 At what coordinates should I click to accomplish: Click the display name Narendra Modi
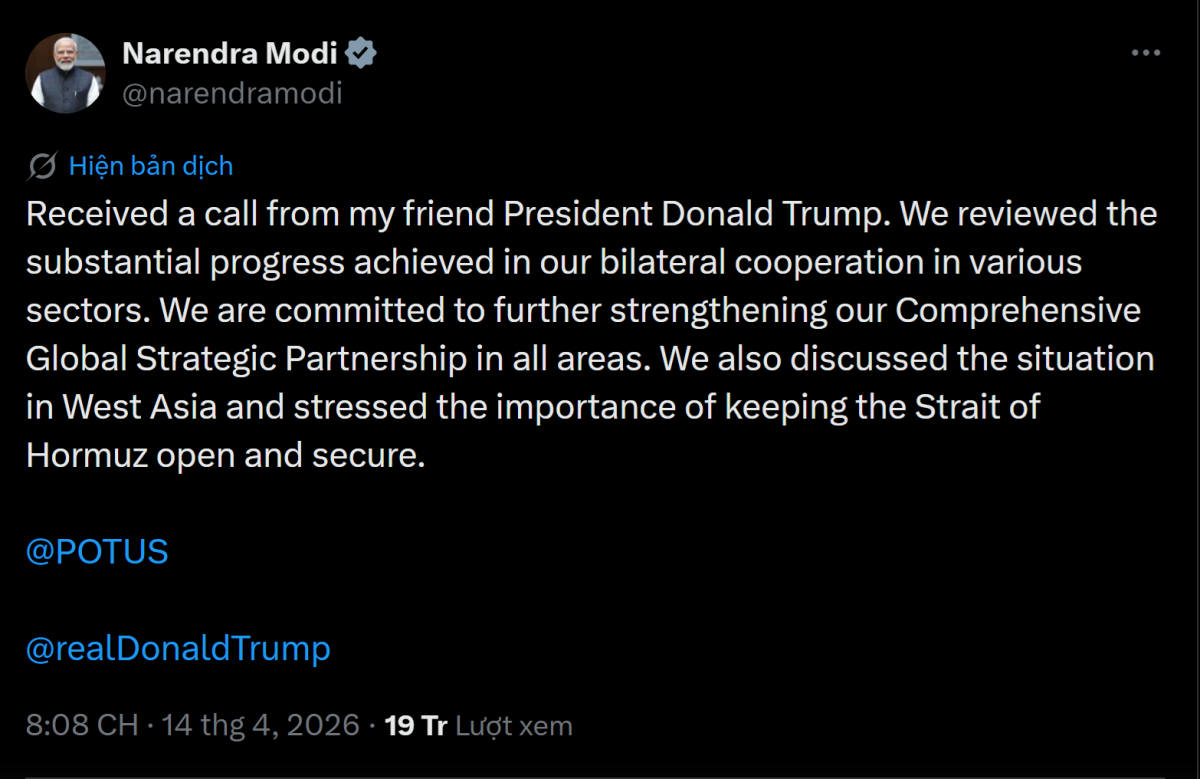click(230, 53)
